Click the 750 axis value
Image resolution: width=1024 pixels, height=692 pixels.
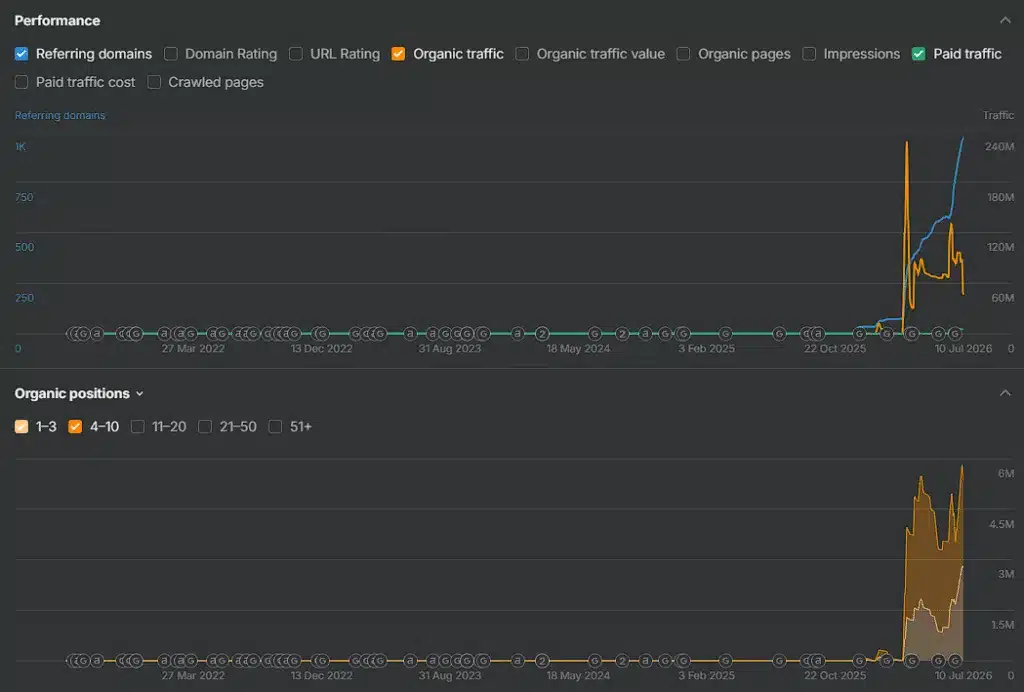(24, 197)
